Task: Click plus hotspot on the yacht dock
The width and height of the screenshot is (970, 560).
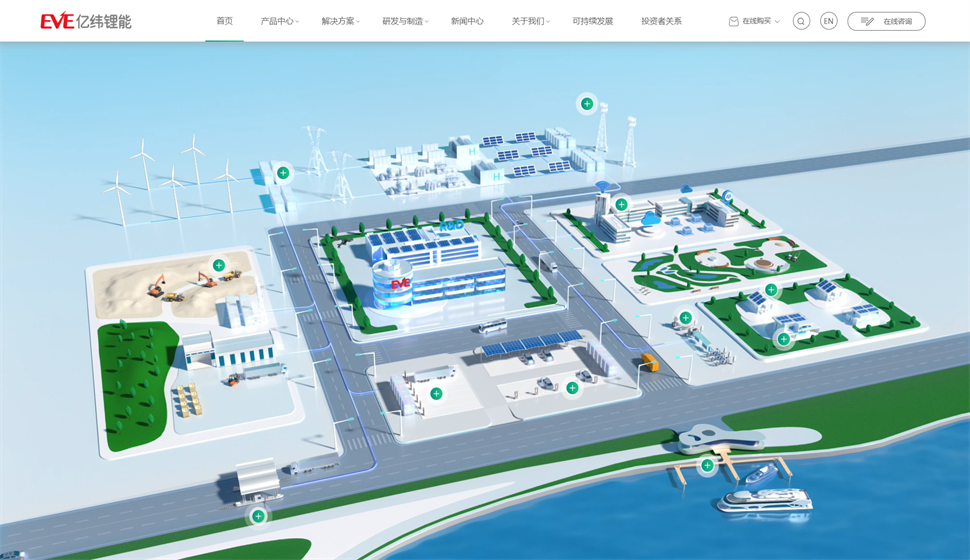Action: (707, 465)
